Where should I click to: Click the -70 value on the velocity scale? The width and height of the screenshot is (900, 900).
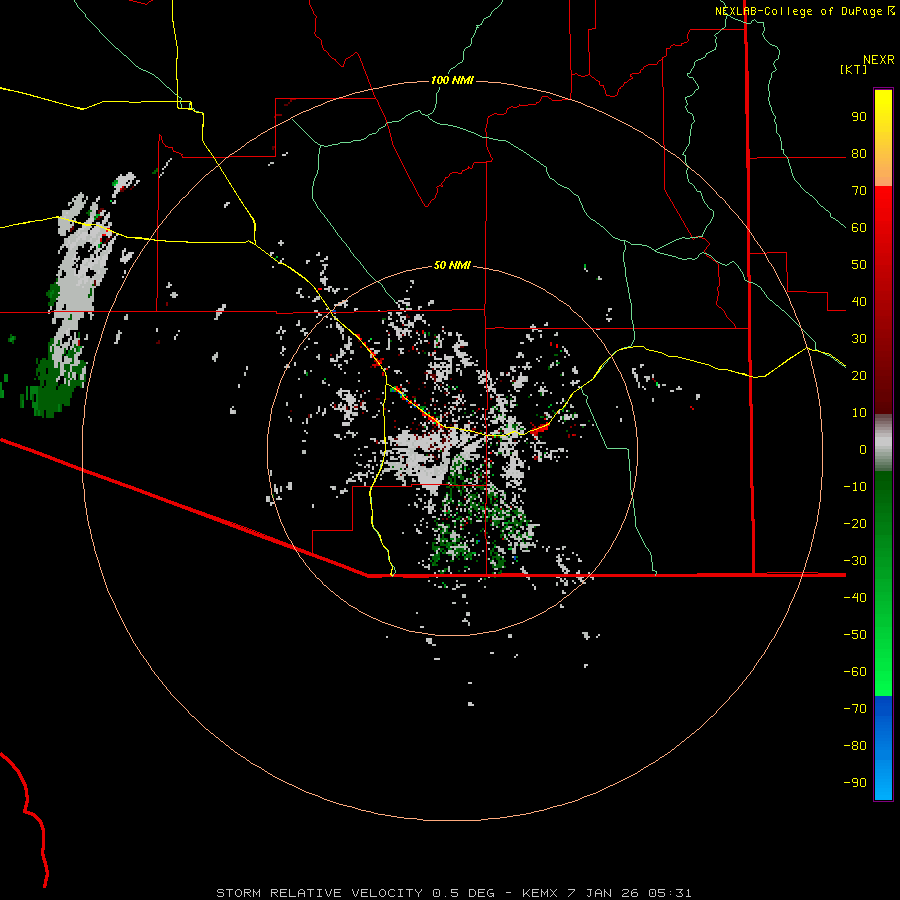click(855, 709)
